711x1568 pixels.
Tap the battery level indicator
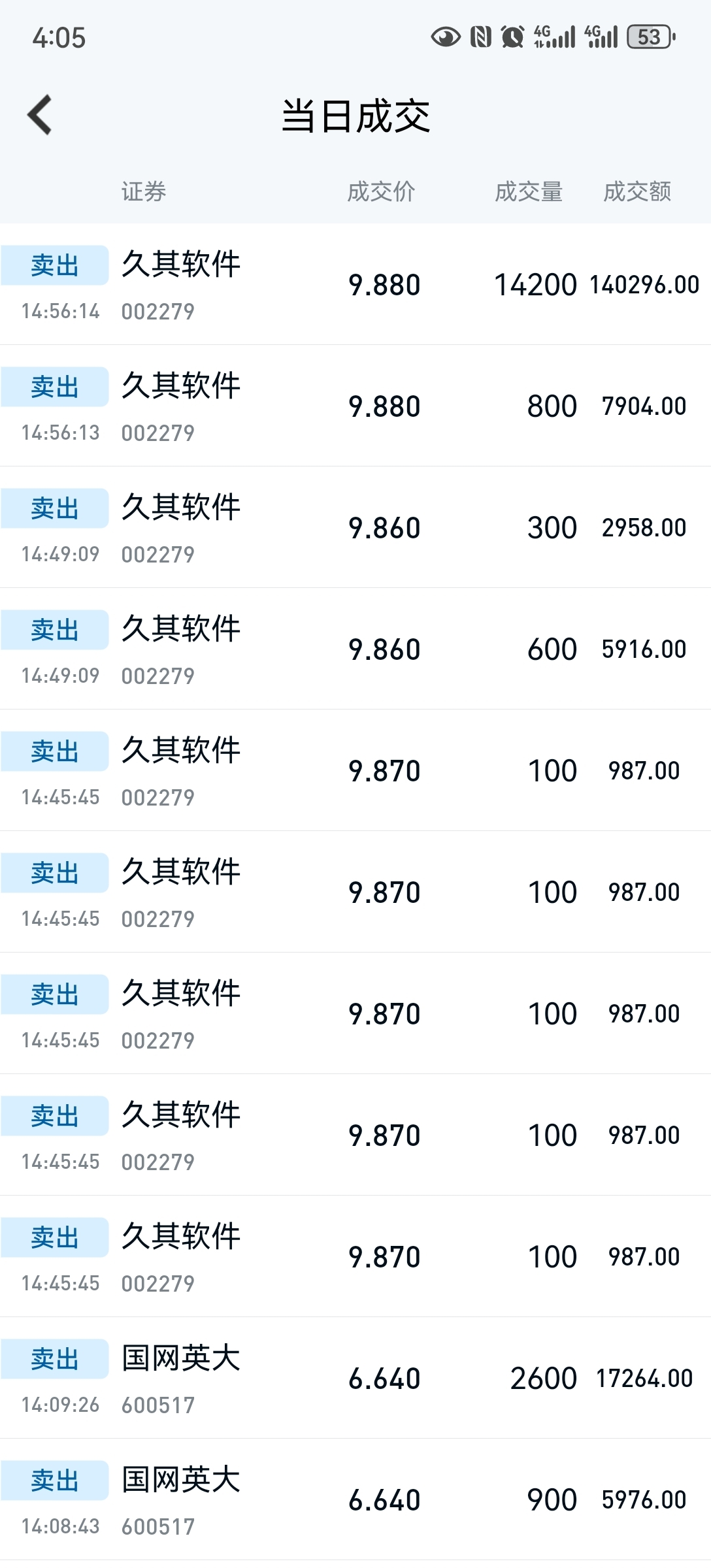651,37
